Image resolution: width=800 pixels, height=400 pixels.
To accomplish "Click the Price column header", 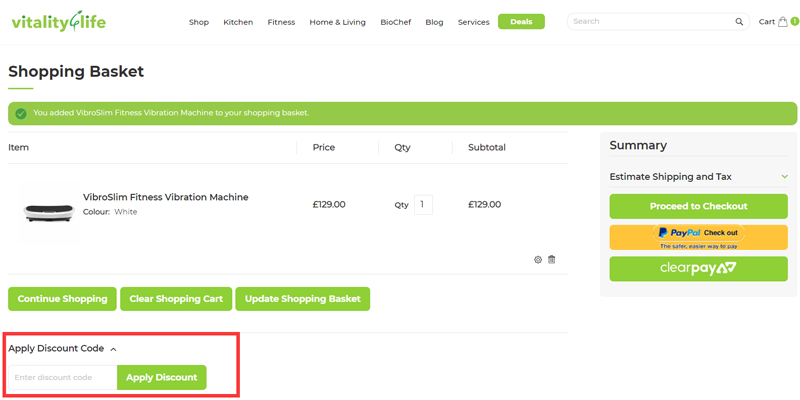I will (324, 147).
